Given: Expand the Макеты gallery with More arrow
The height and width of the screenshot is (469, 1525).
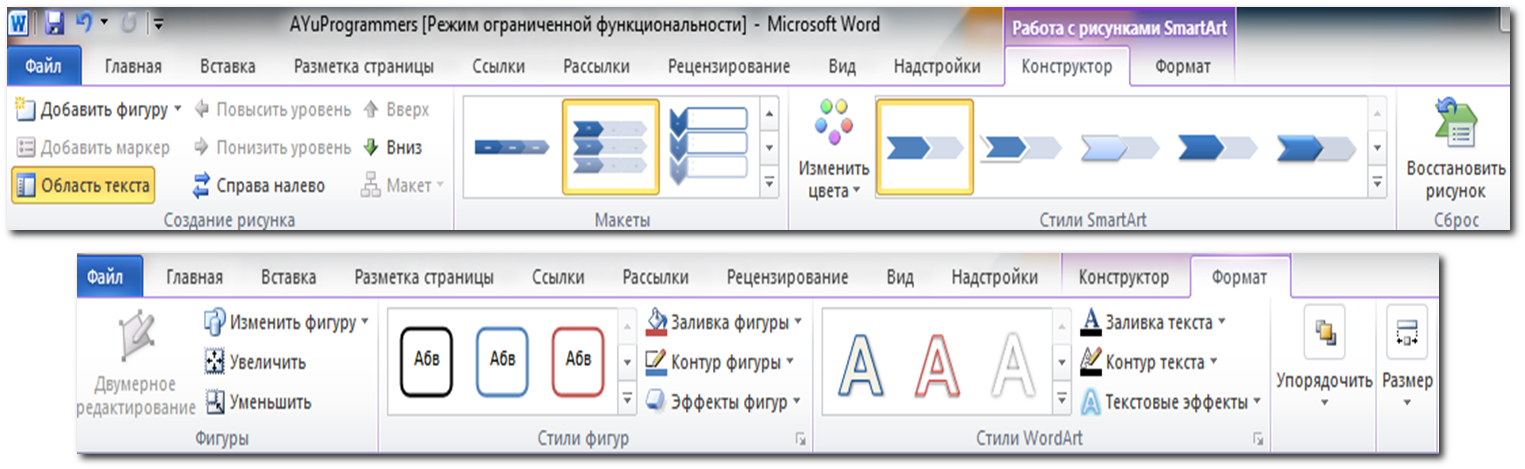Looking at the screenshot, I should [x=769, y=182].
